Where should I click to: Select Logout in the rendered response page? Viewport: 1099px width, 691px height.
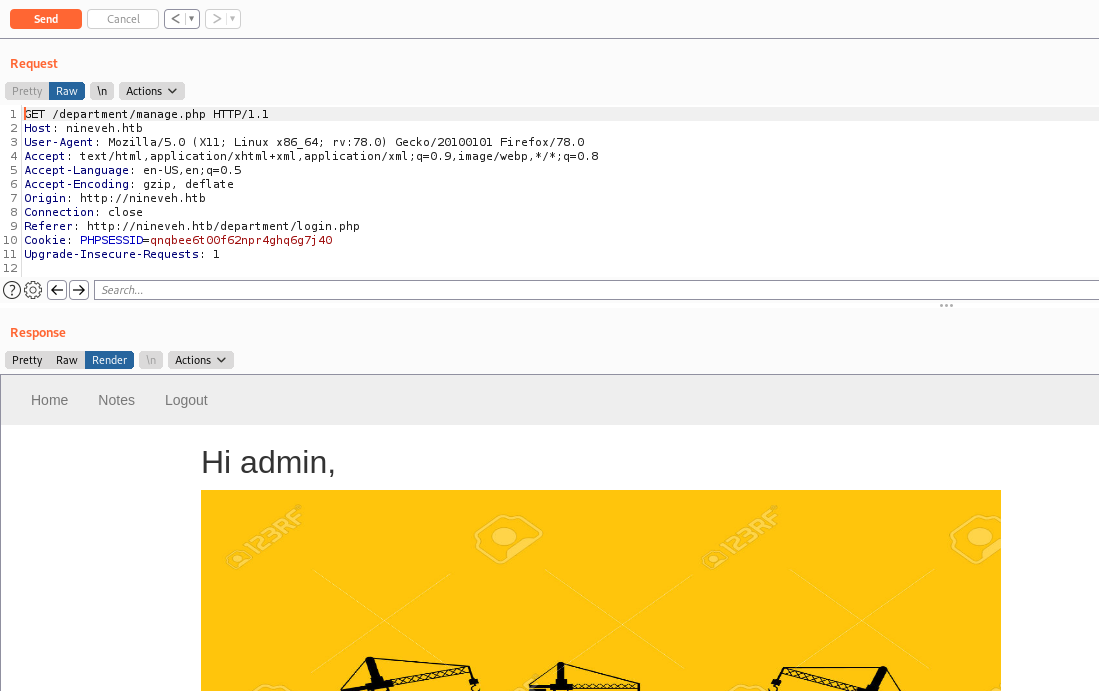185,399
